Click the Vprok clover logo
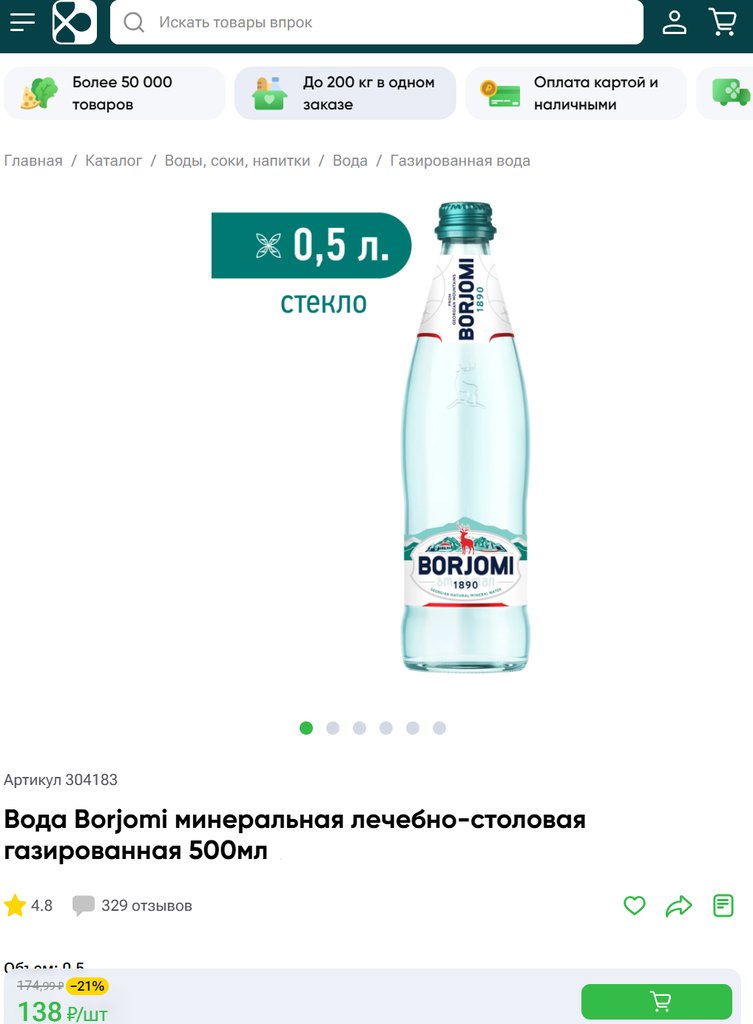The image size is (753, 1024). pyautogui.click(x=74, y=22)
